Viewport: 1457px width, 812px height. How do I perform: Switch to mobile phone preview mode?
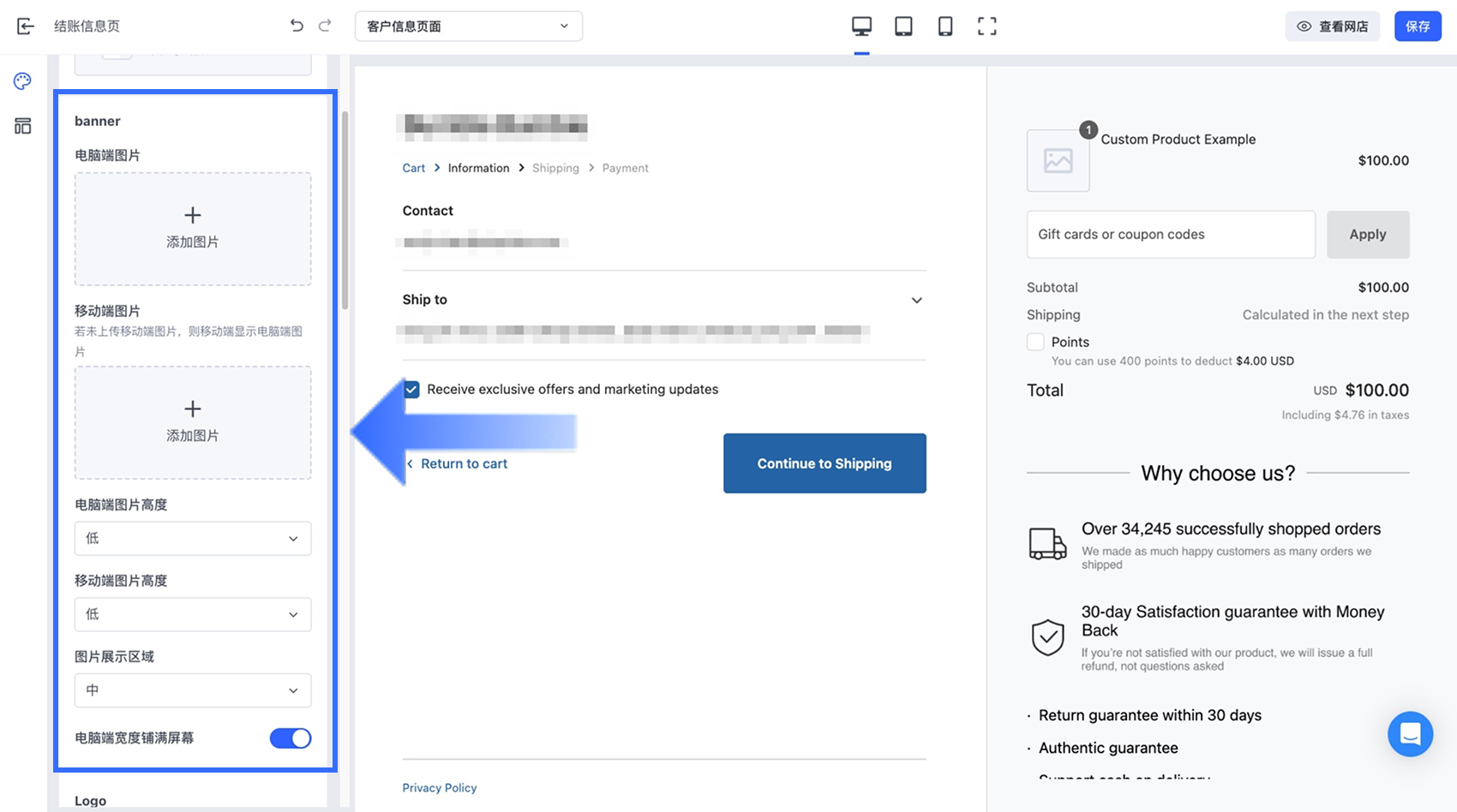tap(945, 27)
